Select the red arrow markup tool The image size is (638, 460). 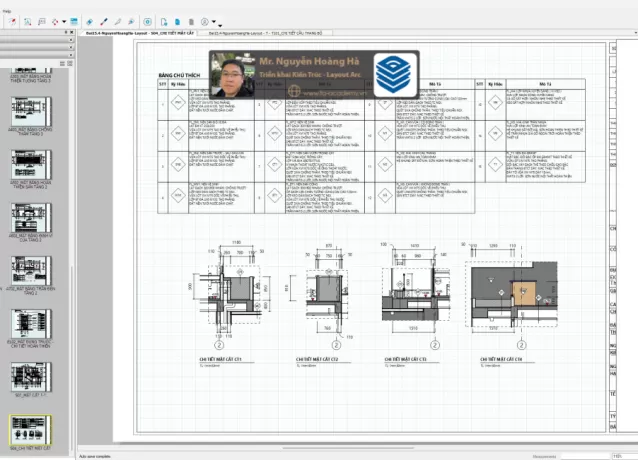[13, 22]
